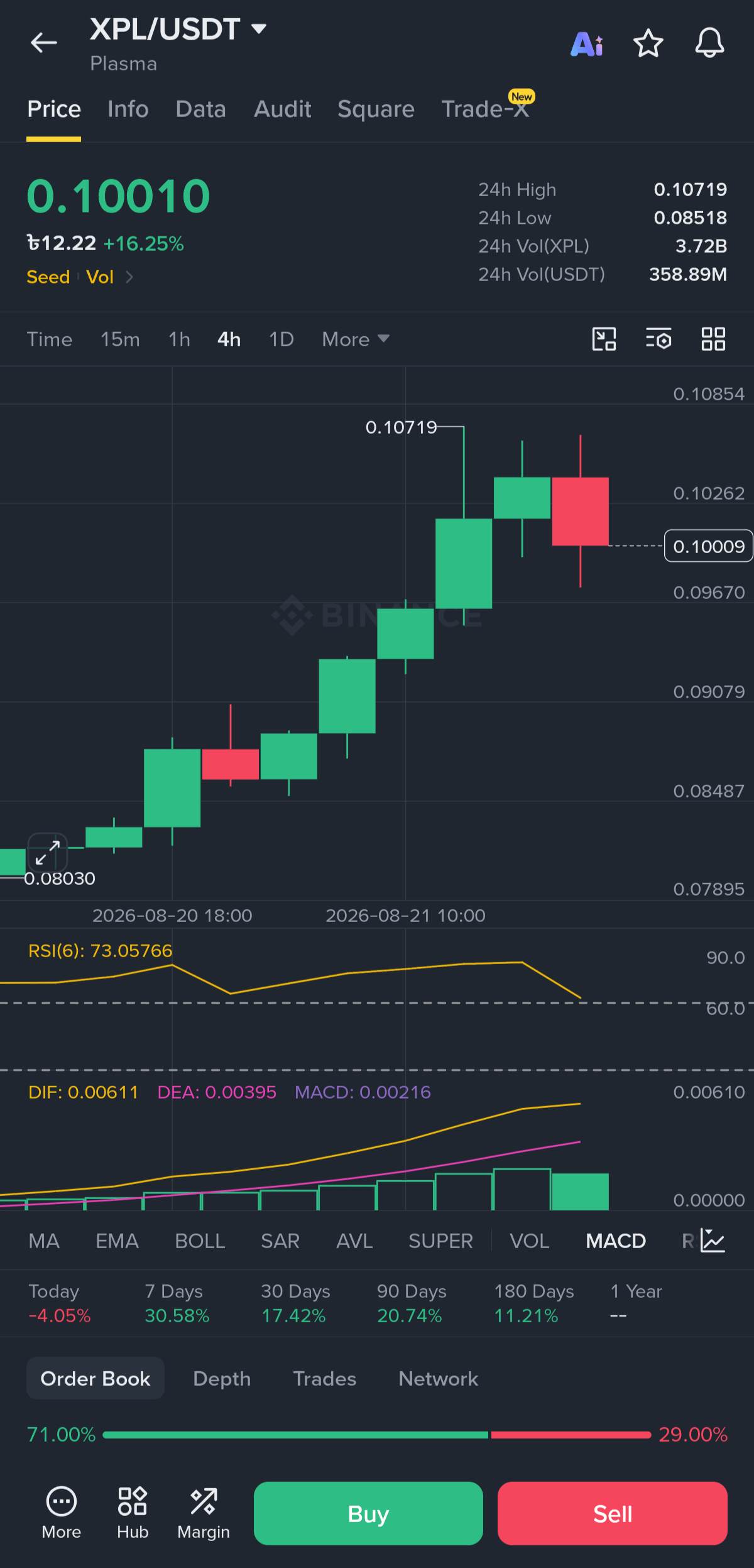Toggle the MA indicator
The height and width of the screenshot is (1568, 754).
click(44, 1241)
